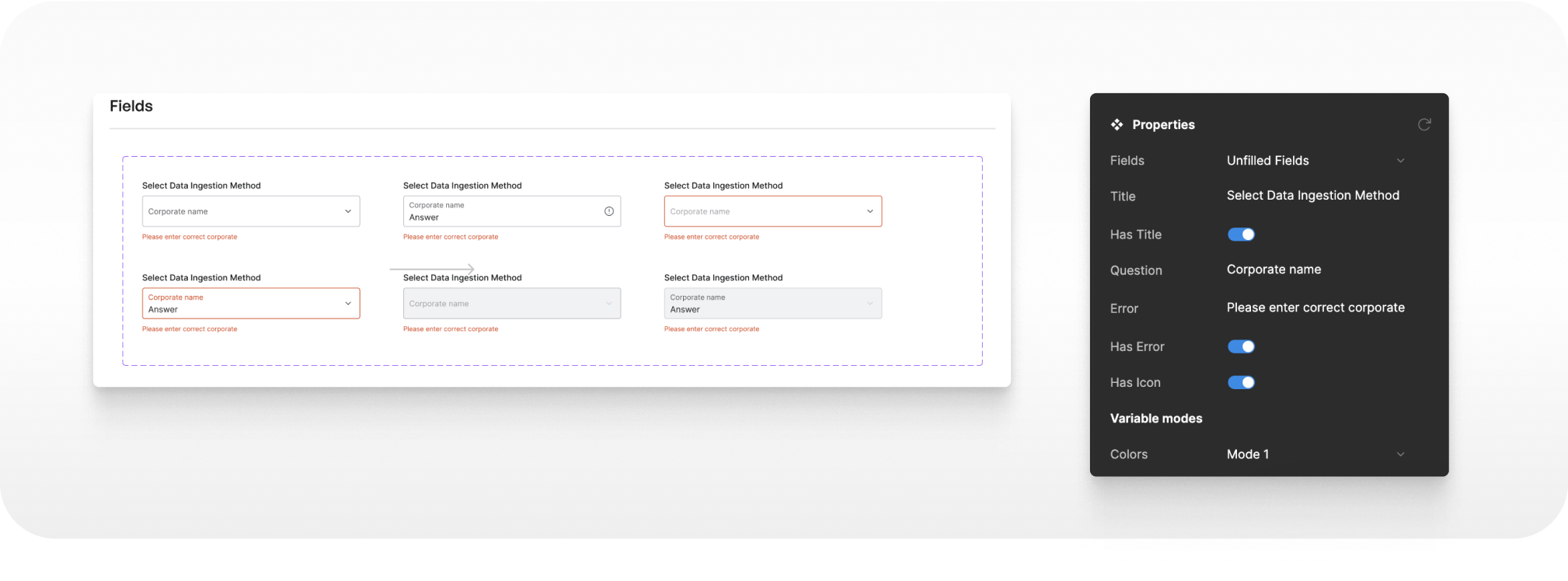Viewport: 1568px width, 581px height.
Task: Click the Properties panel title
Action: pos(1163,125)
